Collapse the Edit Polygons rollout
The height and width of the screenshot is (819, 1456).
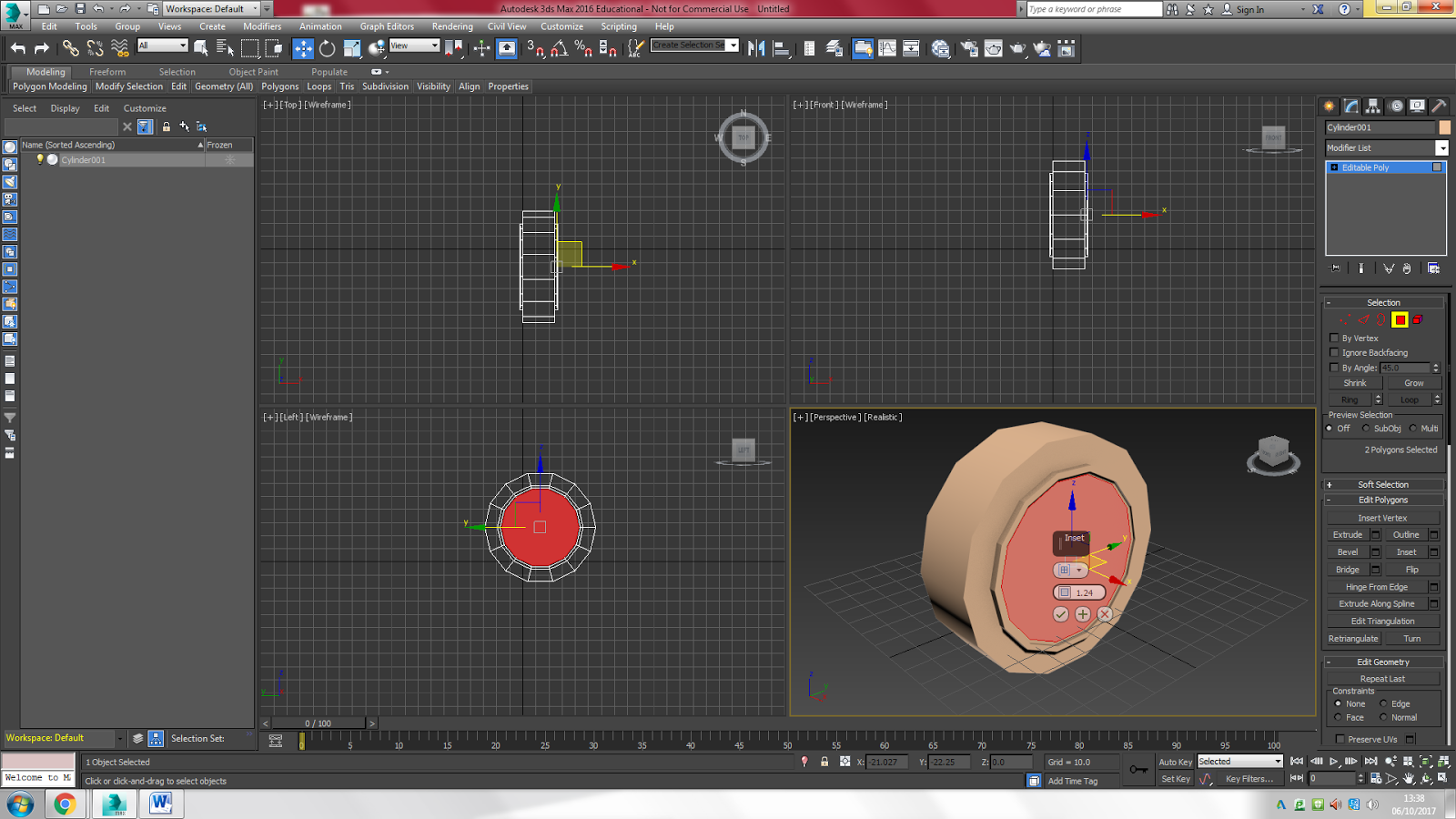point(1383,500)
